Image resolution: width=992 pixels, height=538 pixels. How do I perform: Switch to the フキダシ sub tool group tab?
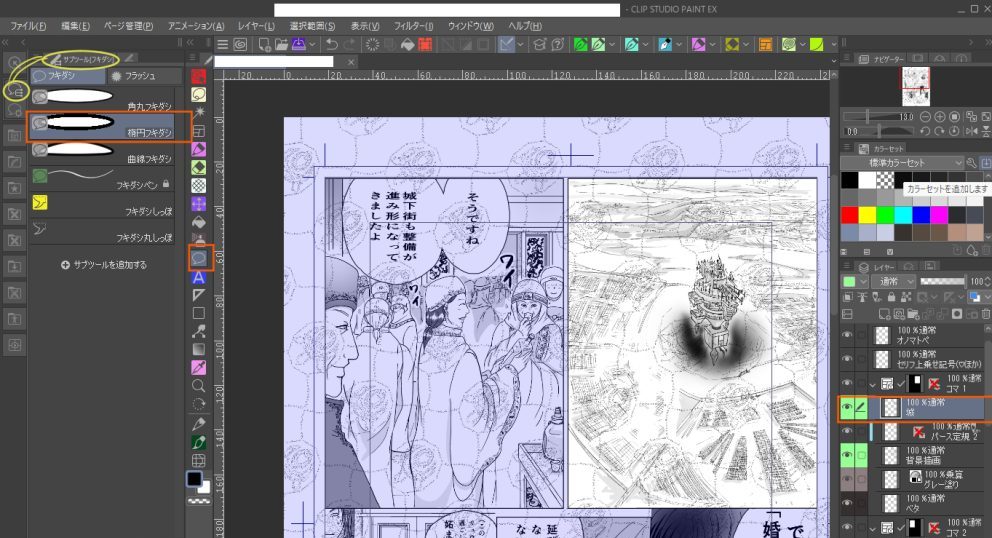(68, 76)
